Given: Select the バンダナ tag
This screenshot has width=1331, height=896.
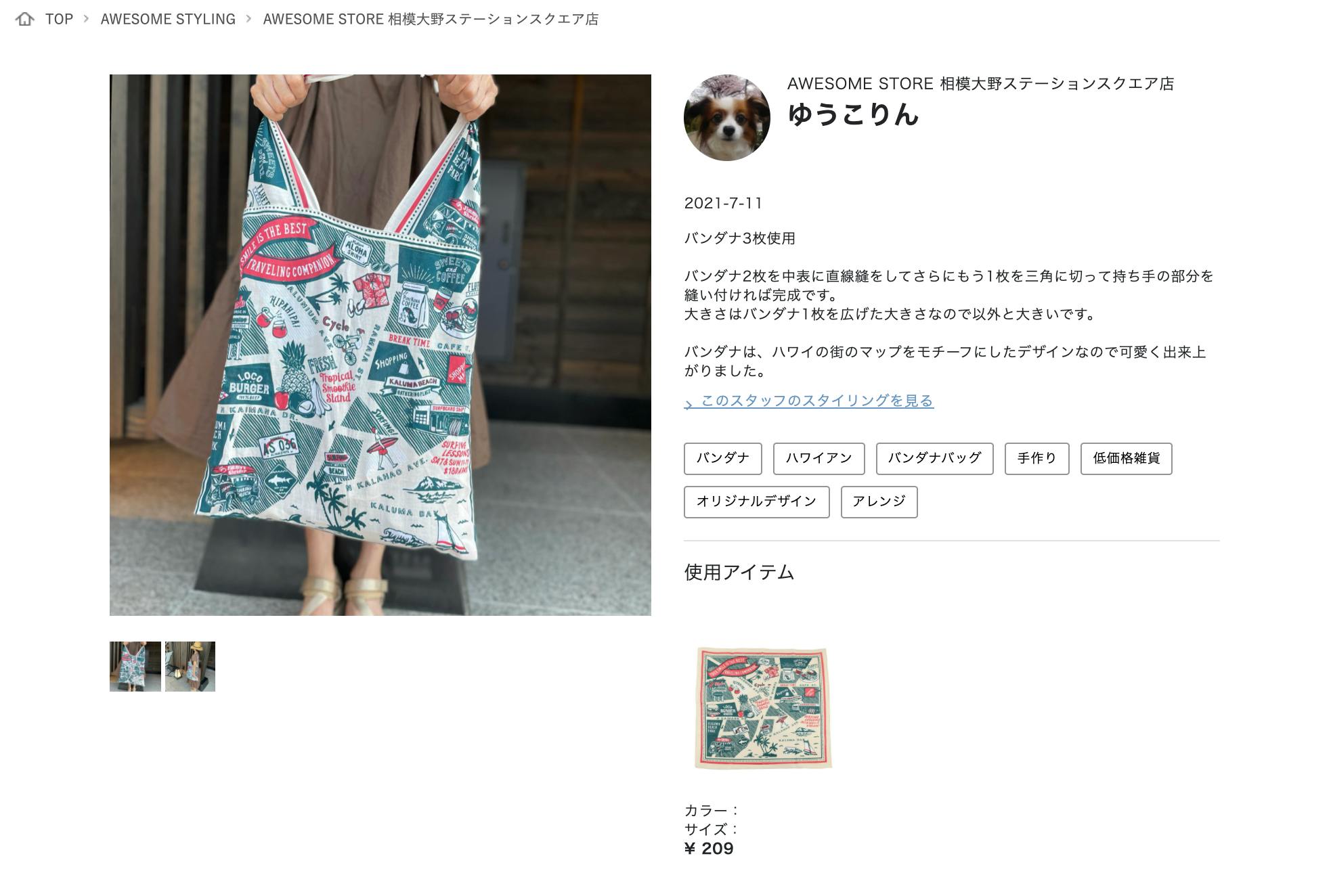Looking at the screenshot, I should (x=722, y=459).
